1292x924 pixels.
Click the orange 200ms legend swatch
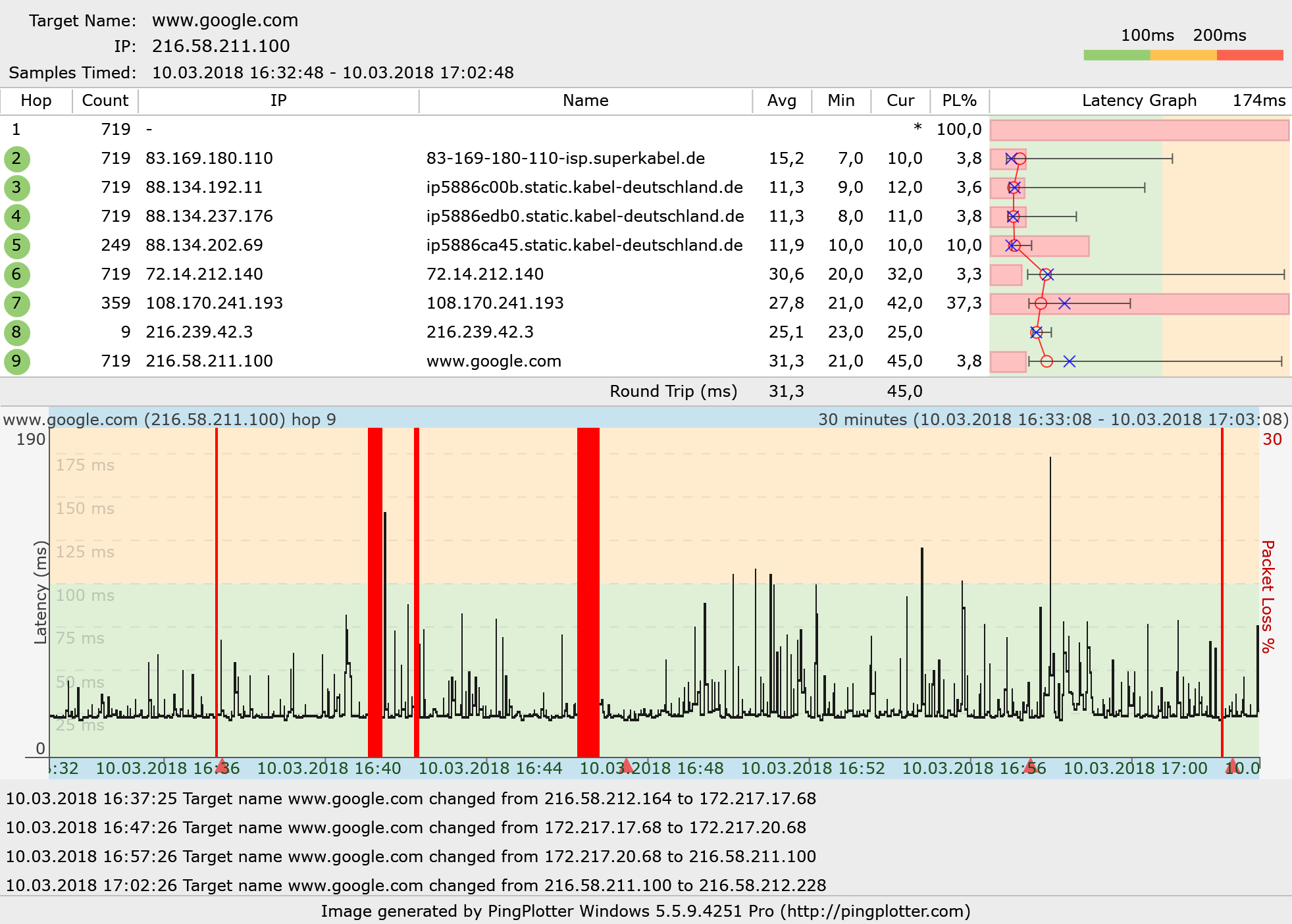1183,55
